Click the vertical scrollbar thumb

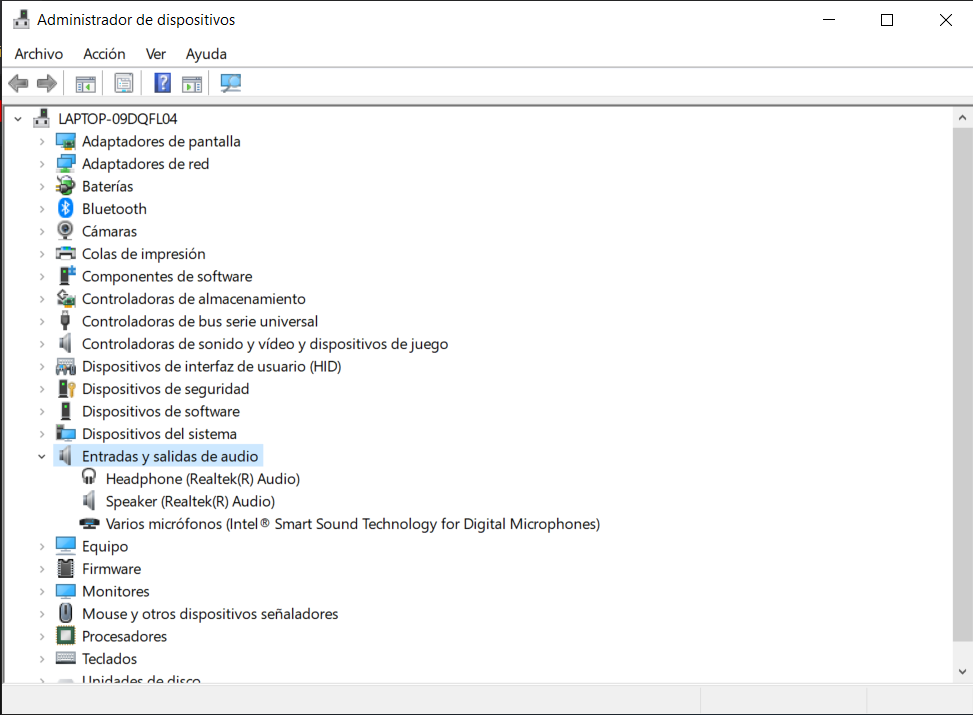pos(962,385)
